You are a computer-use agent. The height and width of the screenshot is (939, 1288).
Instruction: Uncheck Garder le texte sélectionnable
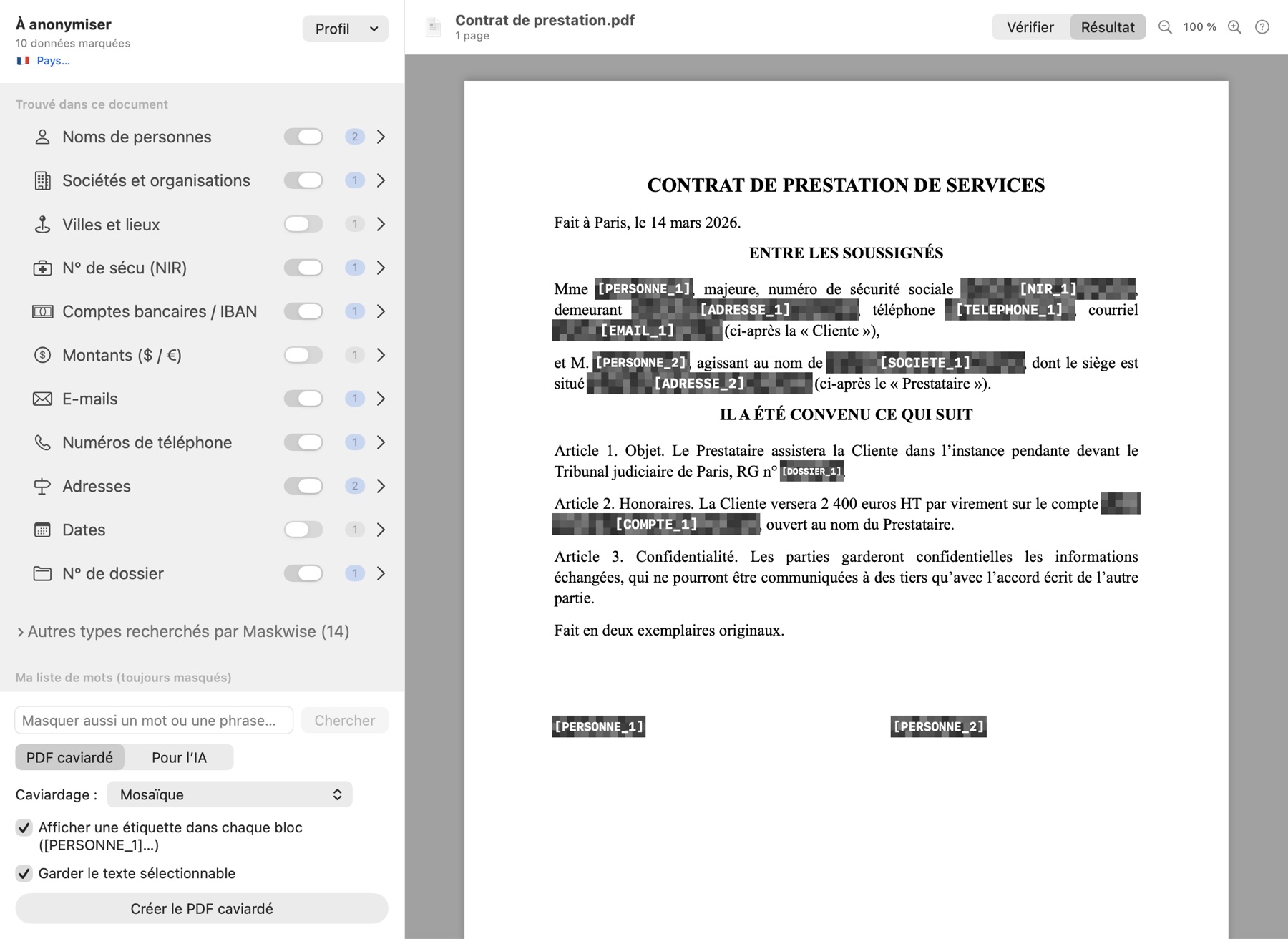click(x=24, y=873)
